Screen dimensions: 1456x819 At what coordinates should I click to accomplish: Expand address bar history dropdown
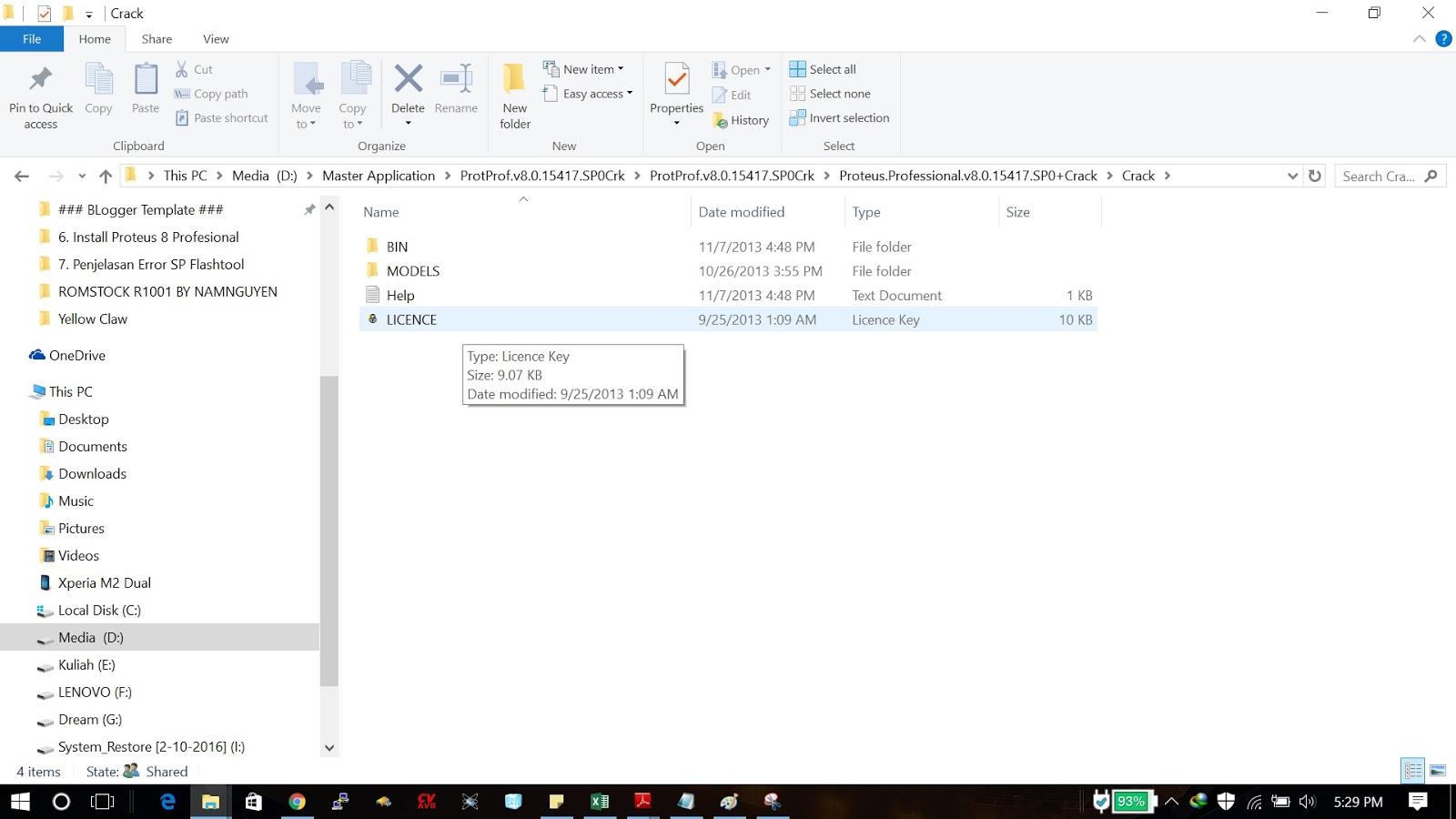point(1292,176)
